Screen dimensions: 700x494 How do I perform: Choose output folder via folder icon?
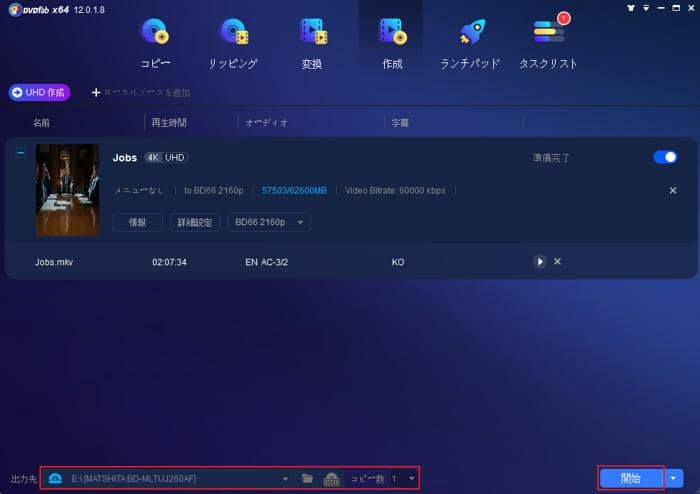307,478
